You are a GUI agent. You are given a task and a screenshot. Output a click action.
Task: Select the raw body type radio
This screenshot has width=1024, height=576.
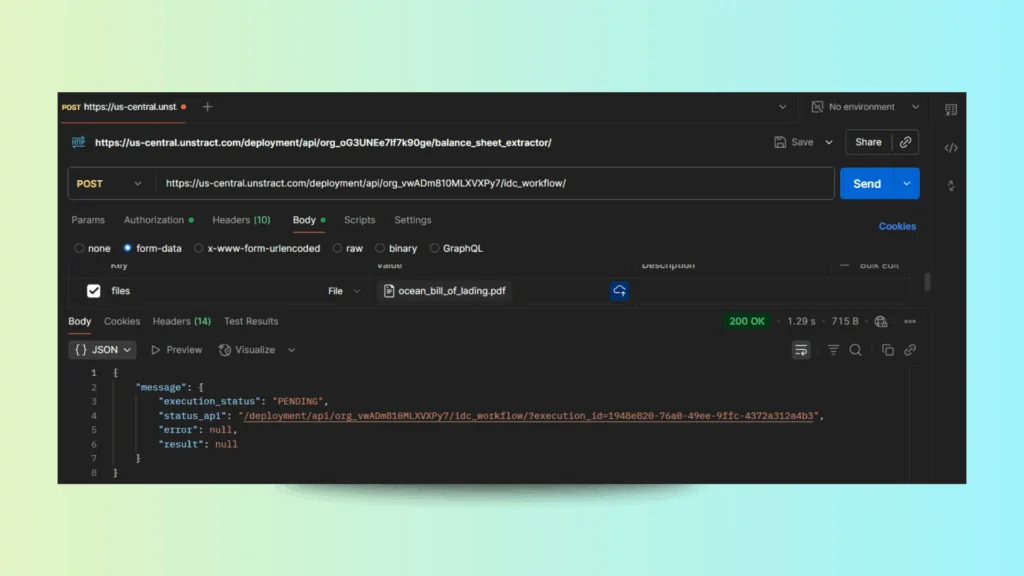pos(337,248)
